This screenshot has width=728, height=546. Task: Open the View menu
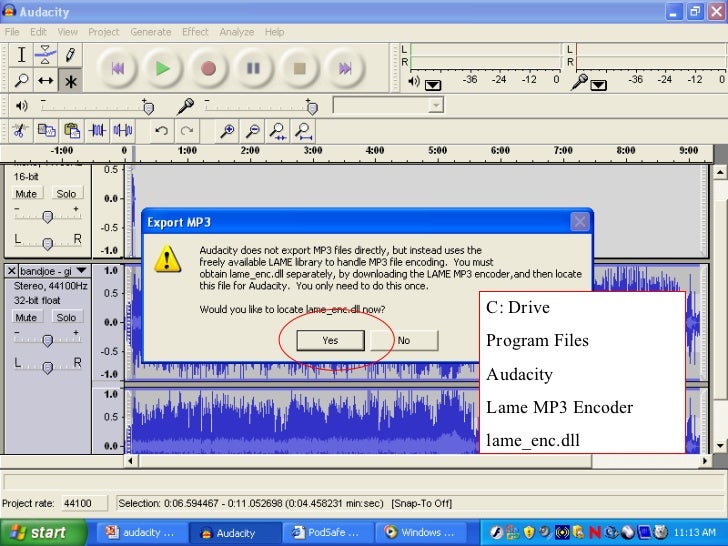(x=68, y=32)
